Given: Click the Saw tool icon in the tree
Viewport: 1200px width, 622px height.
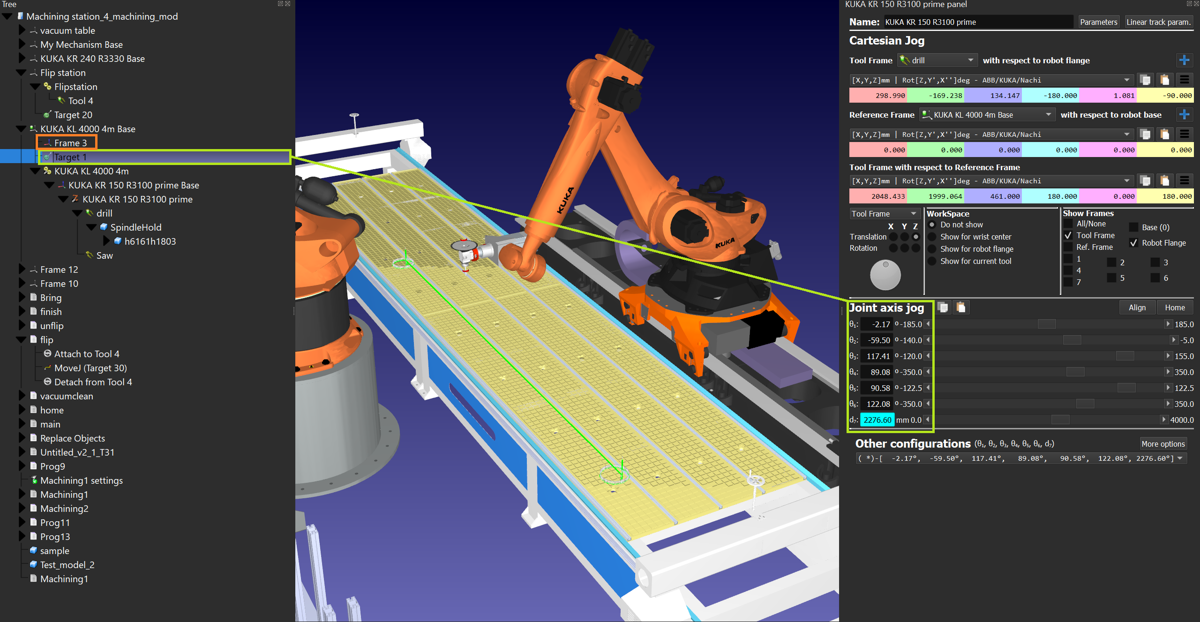Looking at the screenshot, I should 89,256.
